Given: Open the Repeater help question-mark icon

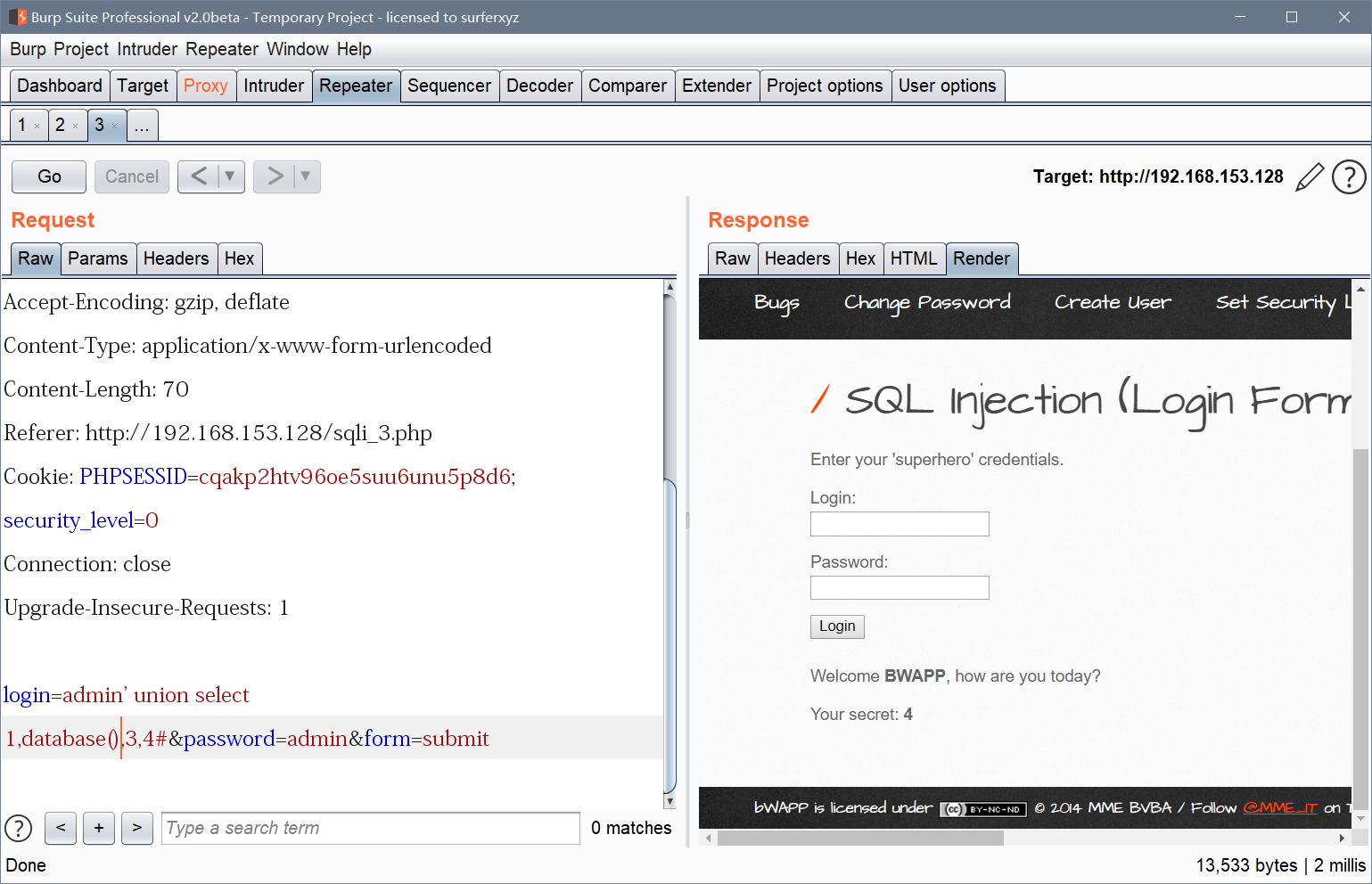Looking at the screenshot, I should (x=1349, y=176).
